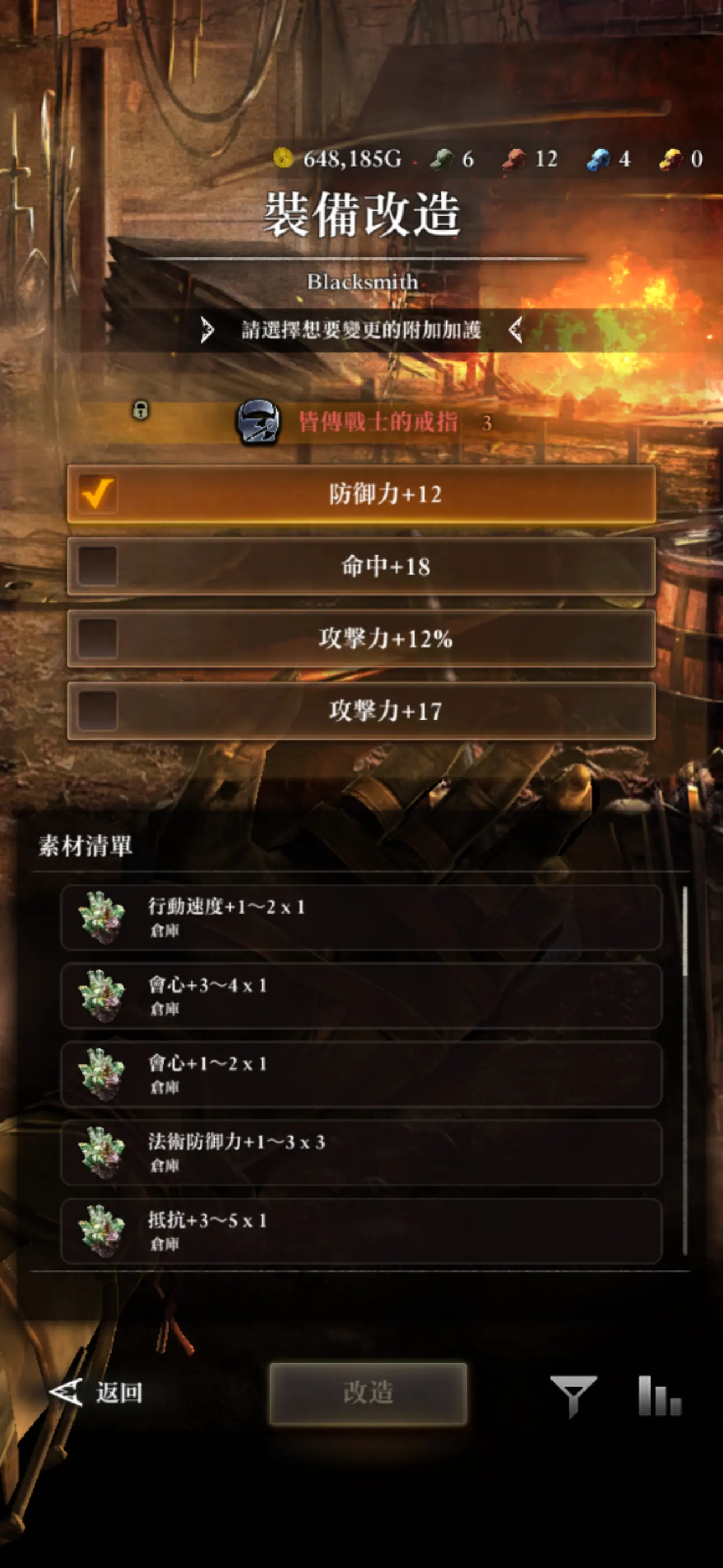The image size is (723, 1568).
Task: Select 法術防御力+1~3 material entry
Action: click(361, 1153)
